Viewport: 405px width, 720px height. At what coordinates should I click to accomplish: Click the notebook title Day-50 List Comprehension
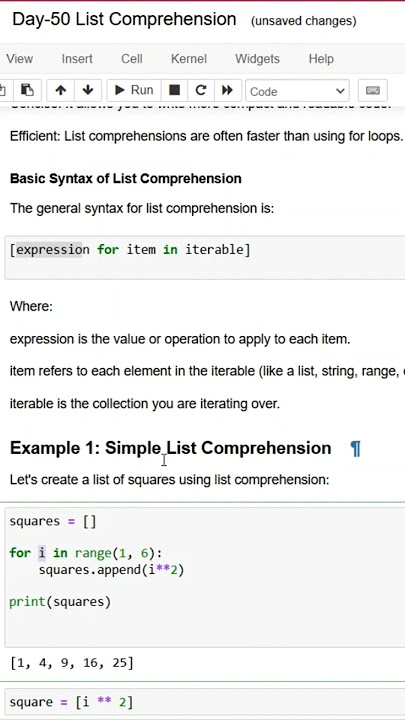124,19
